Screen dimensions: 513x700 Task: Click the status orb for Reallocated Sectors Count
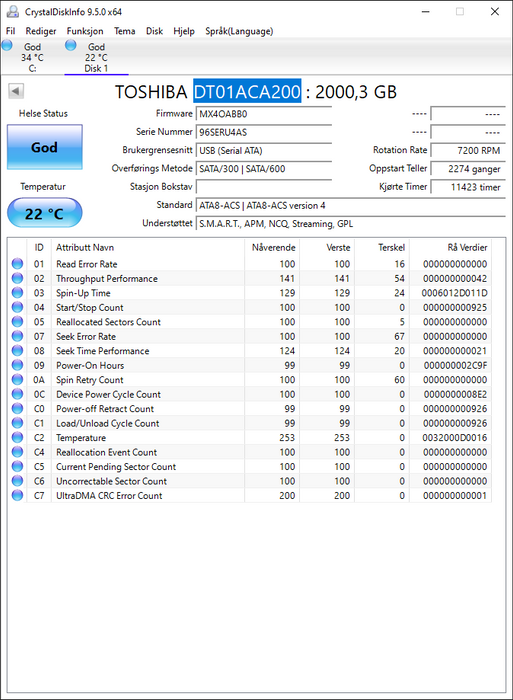[17, 322]
